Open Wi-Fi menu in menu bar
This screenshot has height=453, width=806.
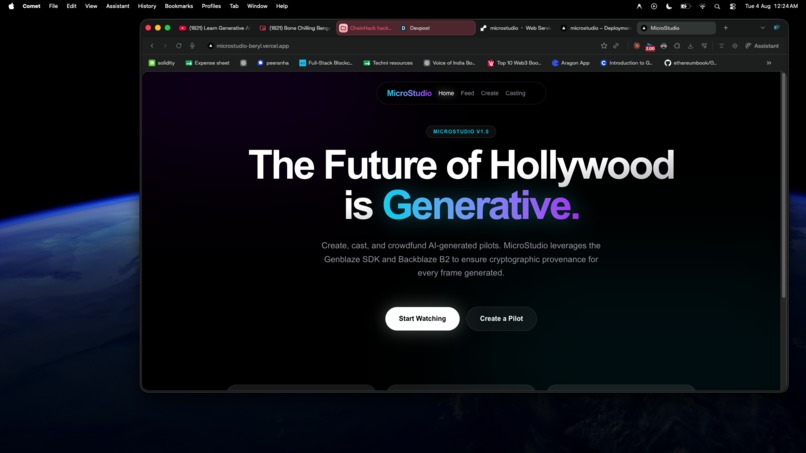[x=702, y=6]
